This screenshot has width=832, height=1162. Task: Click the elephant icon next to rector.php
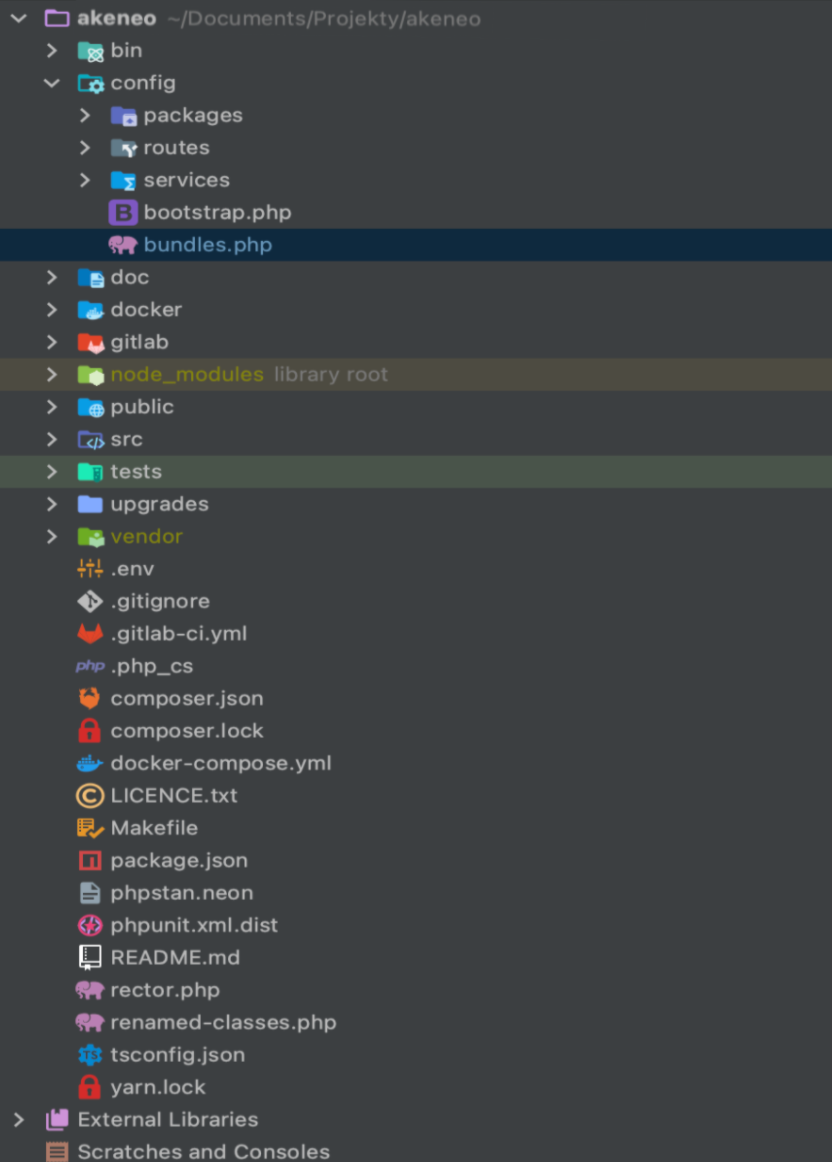[x=90, y=990]
